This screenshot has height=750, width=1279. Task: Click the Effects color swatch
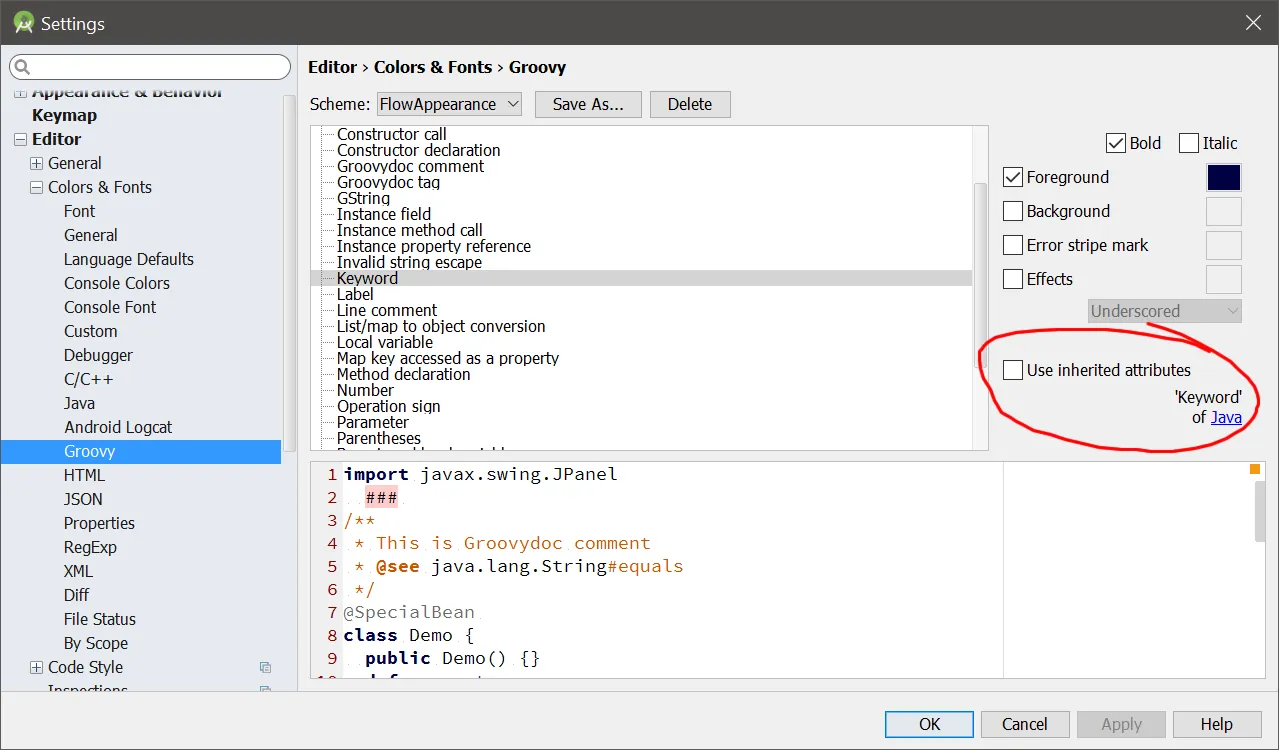point(1224,279)
